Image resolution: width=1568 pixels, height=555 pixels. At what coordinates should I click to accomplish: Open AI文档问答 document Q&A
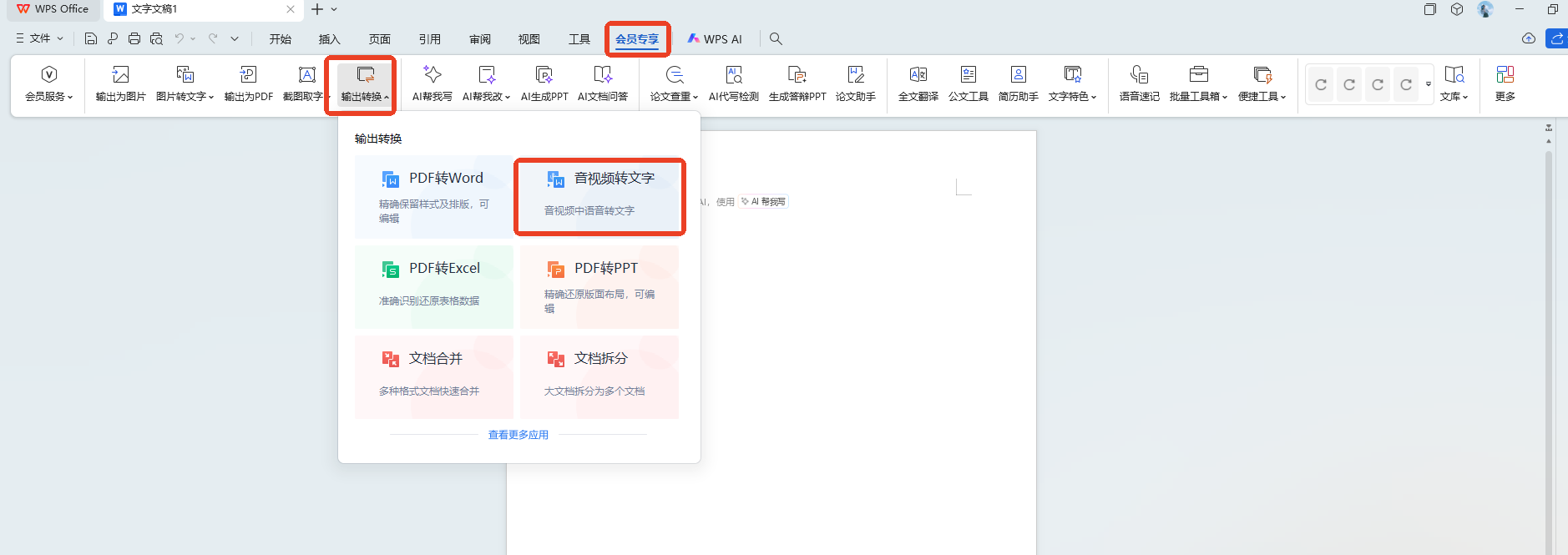tap(603, 84)
